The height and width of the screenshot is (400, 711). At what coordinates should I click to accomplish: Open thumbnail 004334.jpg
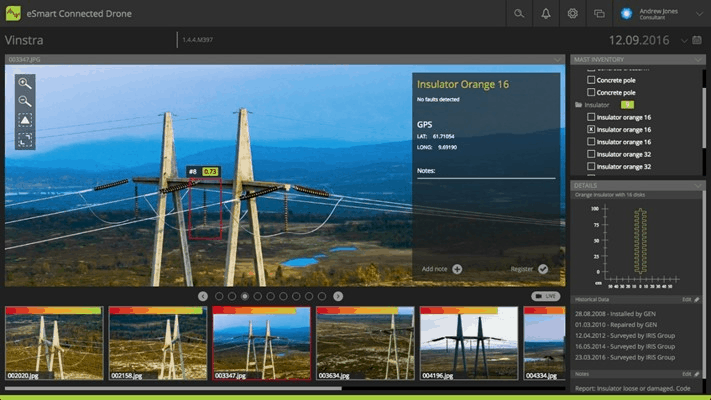click(x=544, y=343)
